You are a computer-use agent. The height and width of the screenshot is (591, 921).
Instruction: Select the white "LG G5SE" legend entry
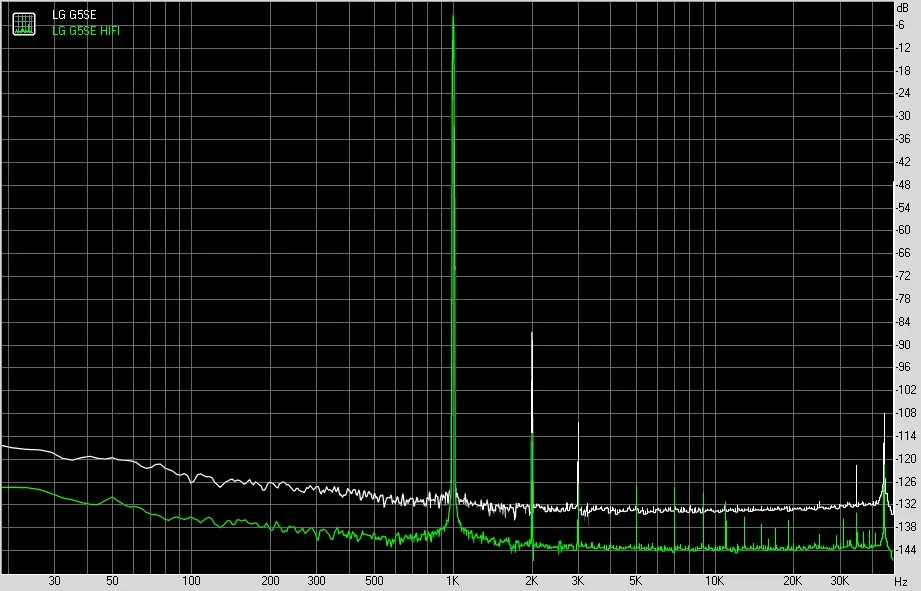(74, 15)
